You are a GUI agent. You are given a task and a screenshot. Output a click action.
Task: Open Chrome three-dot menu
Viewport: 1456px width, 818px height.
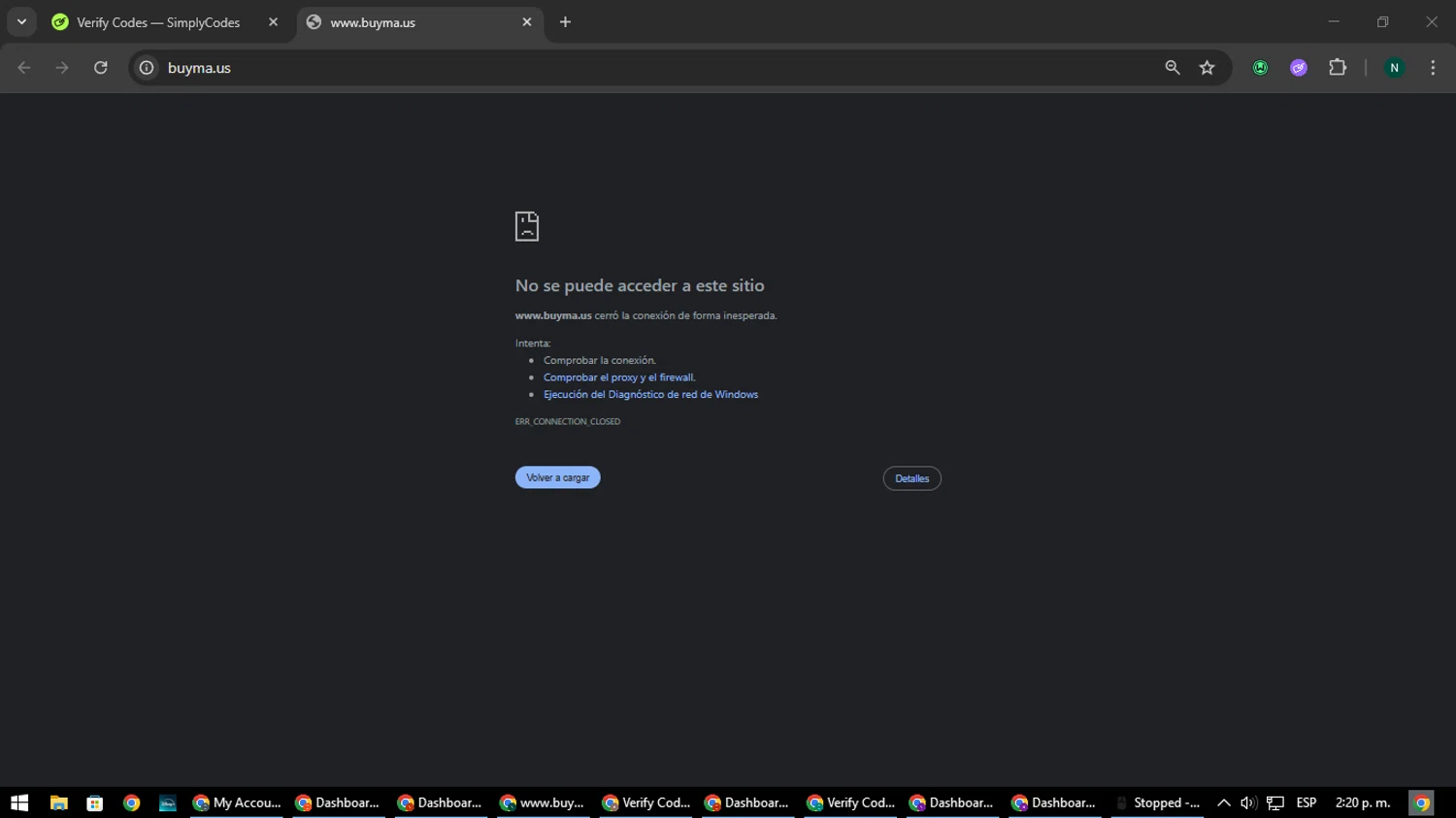(1433, 68)
